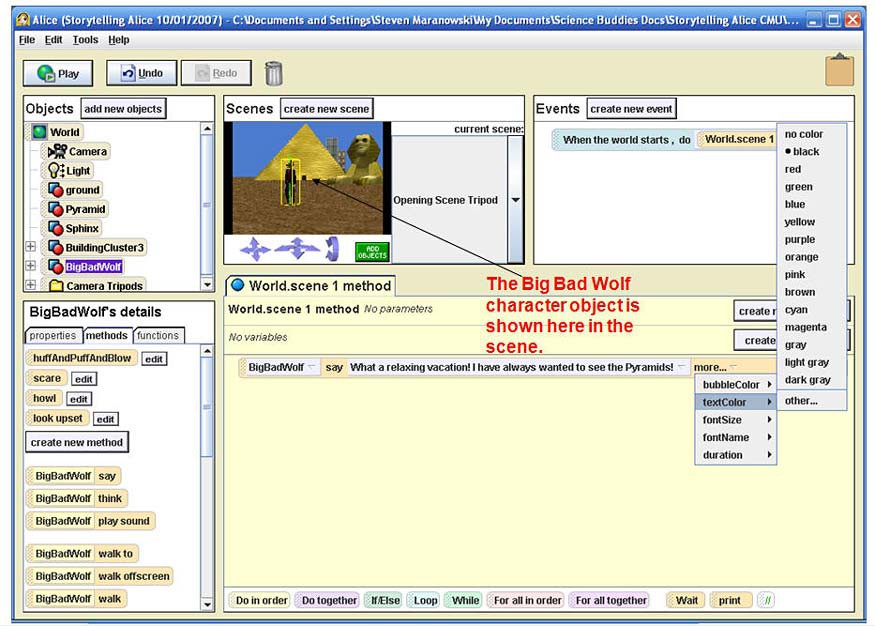
Task: Click create new method button
Action: (x=77, y=442)
